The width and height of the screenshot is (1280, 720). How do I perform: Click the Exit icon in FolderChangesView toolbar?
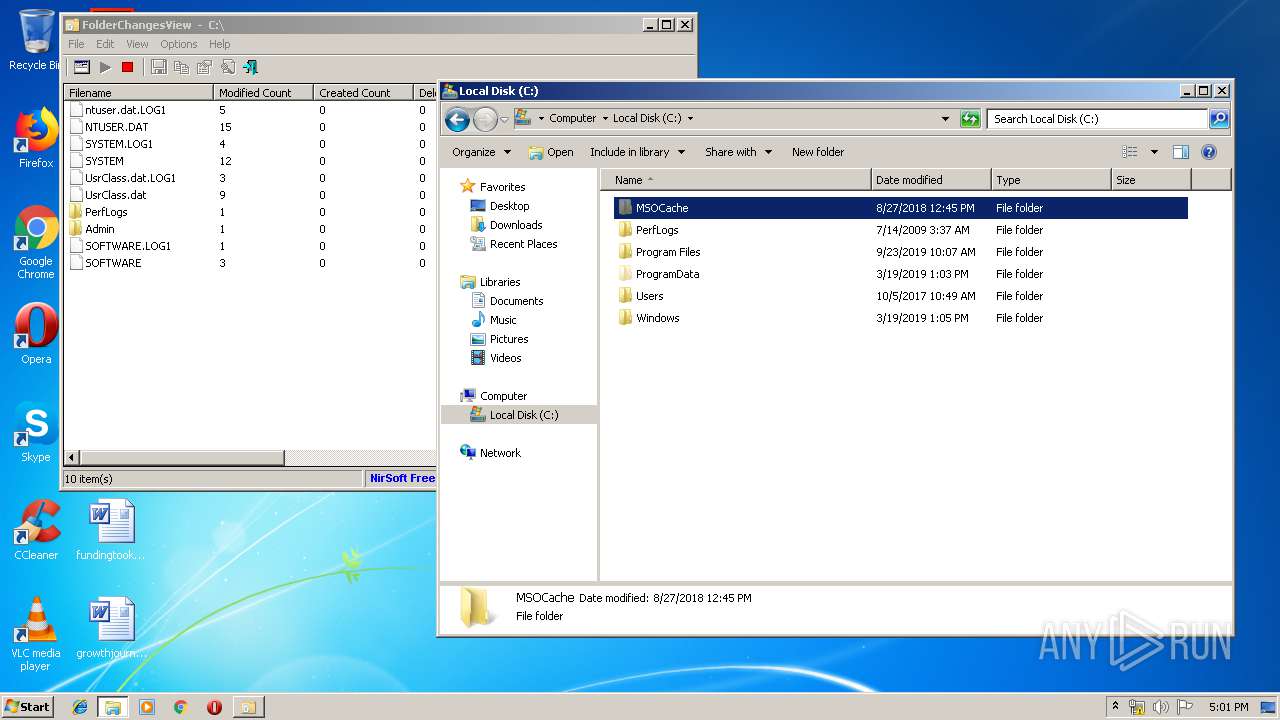[x=250, y=67]
